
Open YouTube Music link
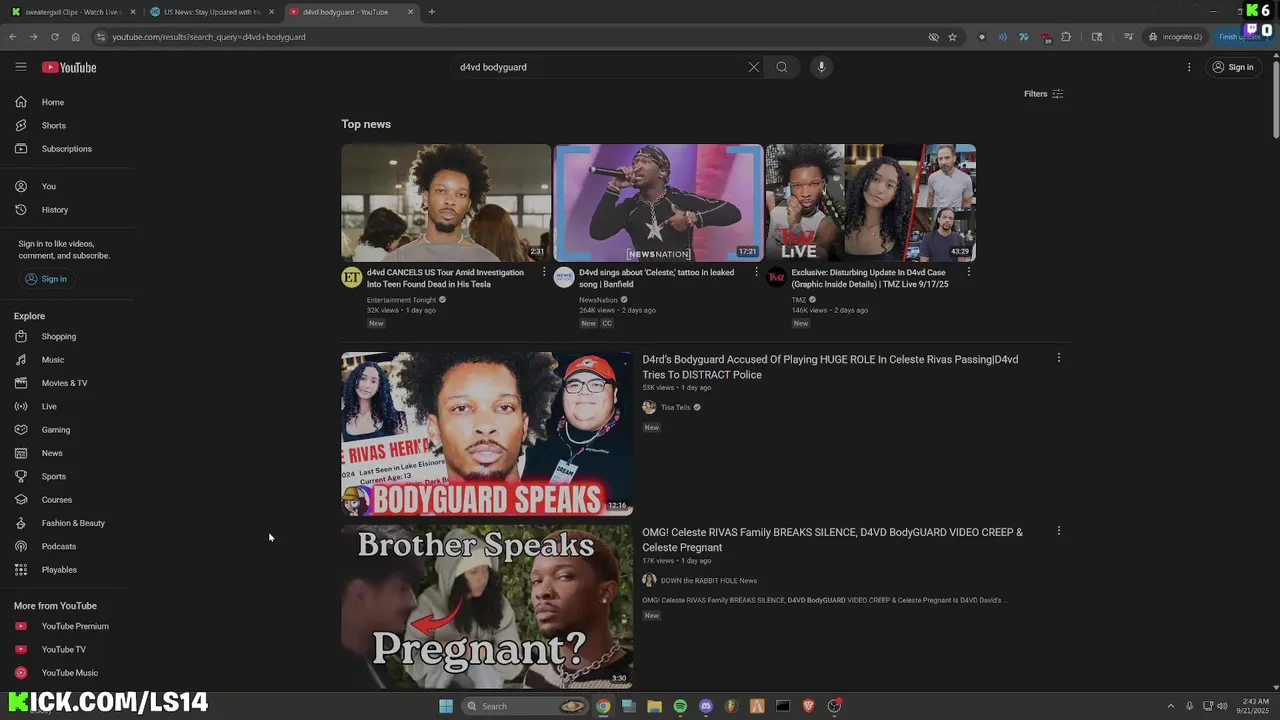tap(67, 673)
